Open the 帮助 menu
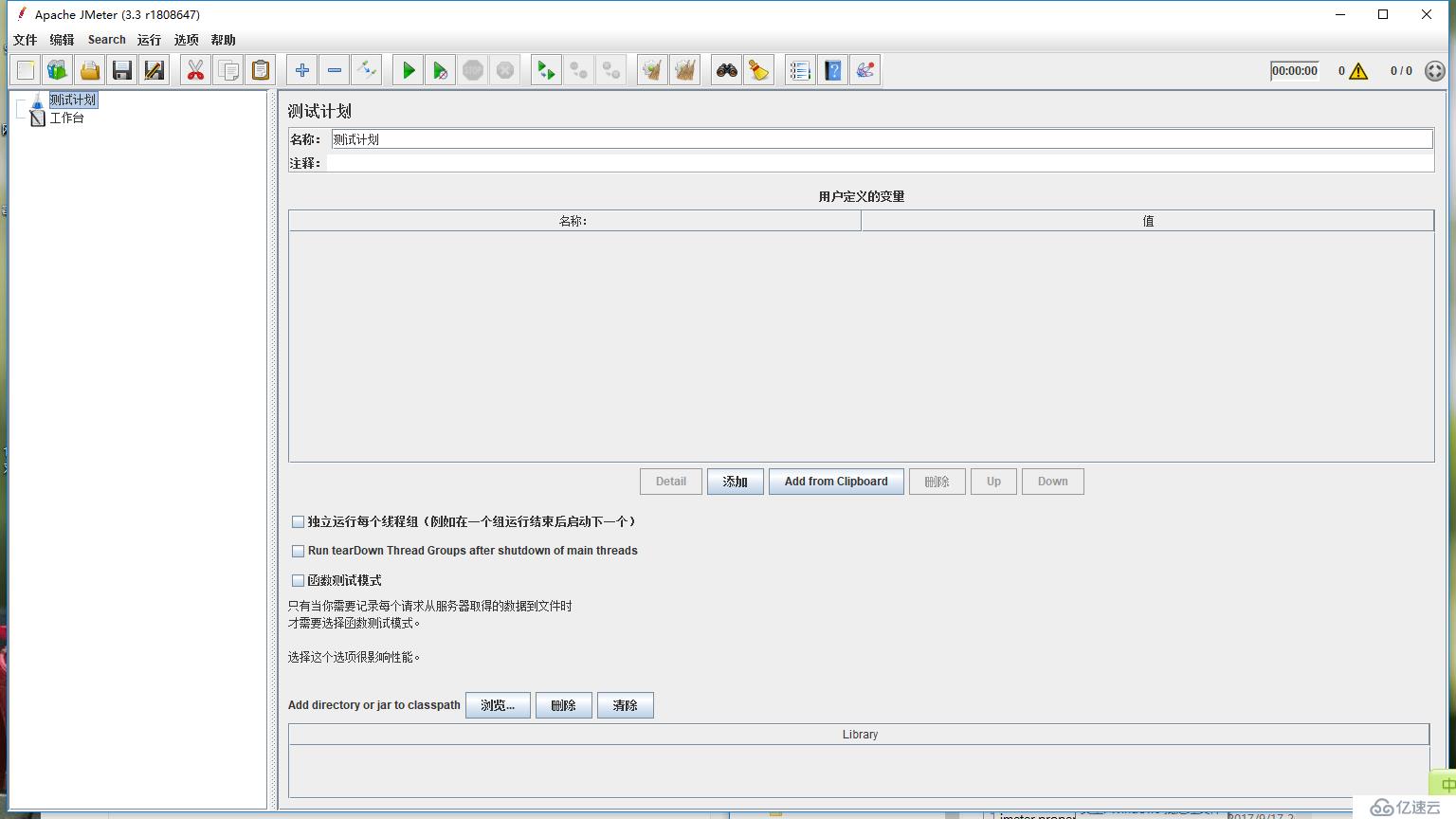Screen dimensions: 1456x819 224,40
